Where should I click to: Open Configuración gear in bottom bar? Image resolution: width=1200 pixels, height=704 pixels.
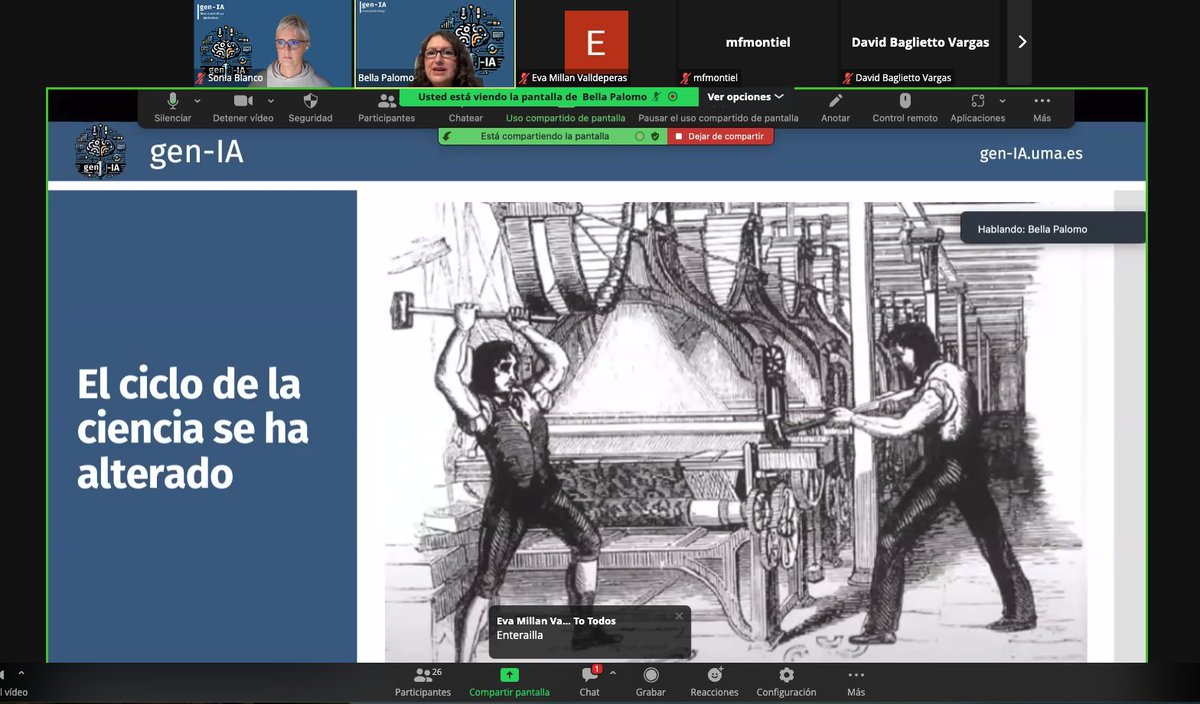tap(786, 683)
